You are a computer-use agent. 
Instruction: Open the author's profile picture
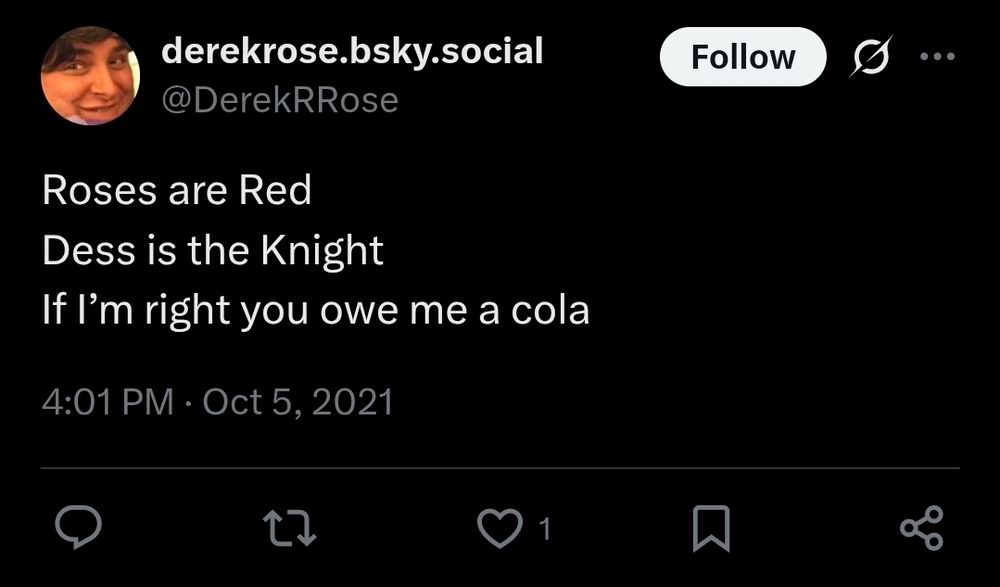coord(90,76)
